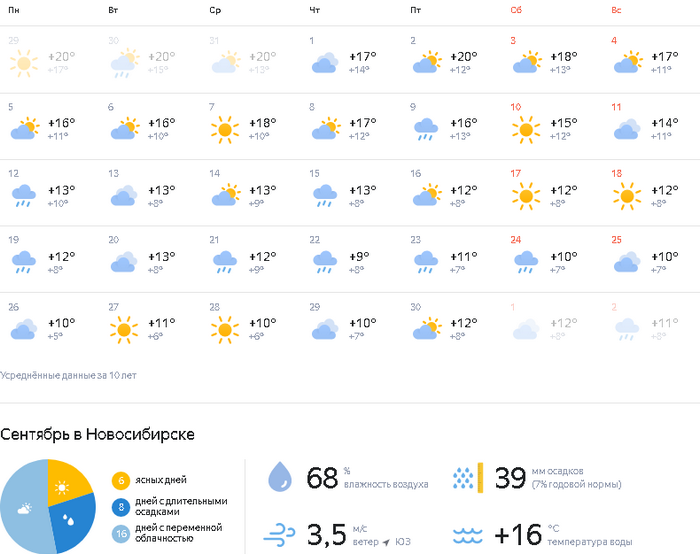
Task: Click the yellow clear days badge 6
Action: coord(121,480)
